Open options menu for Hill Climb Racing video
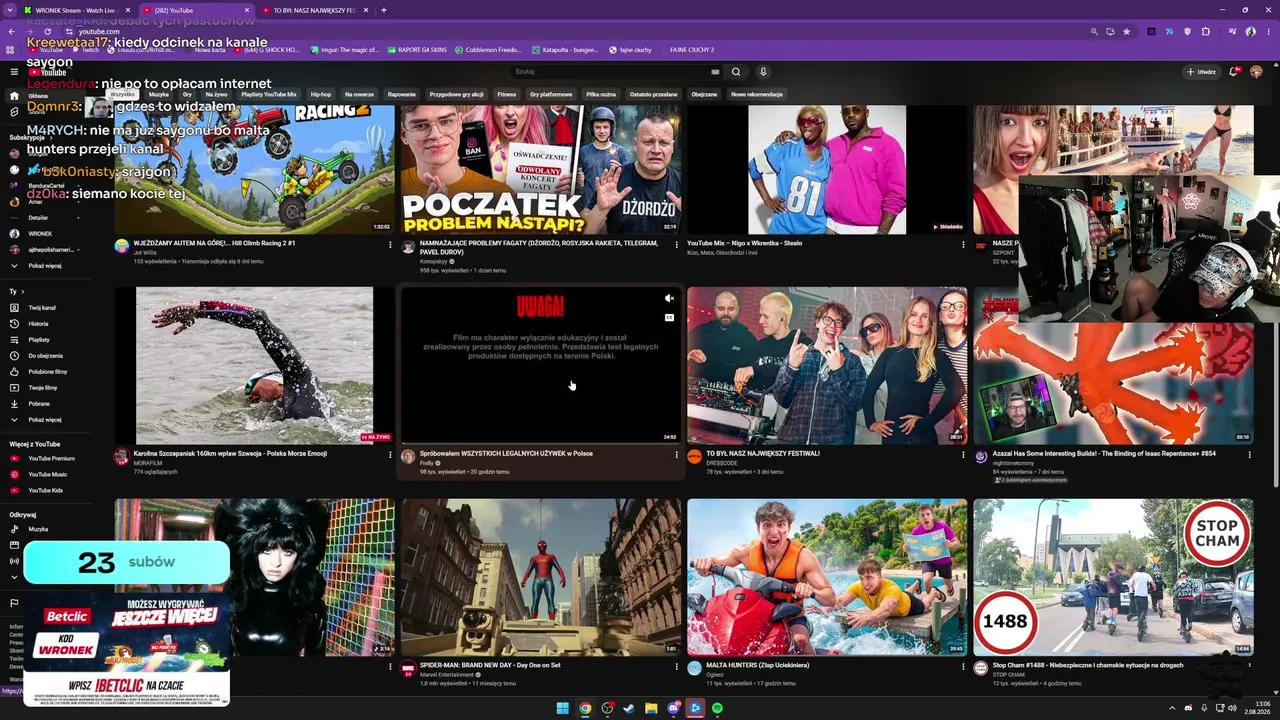 point(390,244)
